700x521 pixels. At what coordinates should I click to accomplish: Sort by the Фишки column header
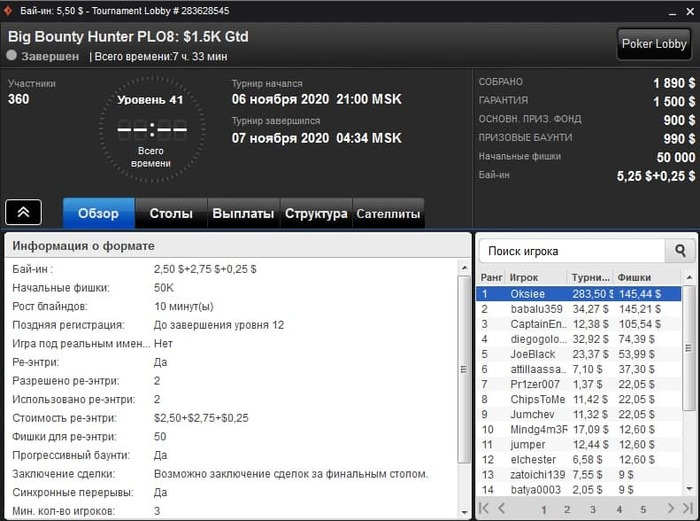647,277
